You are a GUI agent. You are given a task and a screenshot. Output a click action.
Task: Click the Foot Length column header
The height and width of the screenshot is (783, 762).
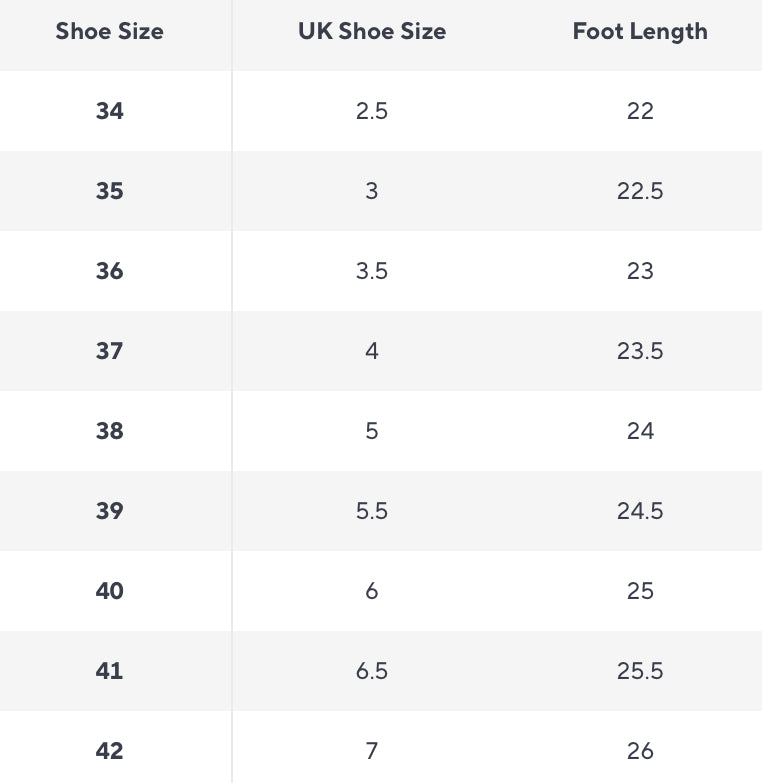click(x=640, y=32)
